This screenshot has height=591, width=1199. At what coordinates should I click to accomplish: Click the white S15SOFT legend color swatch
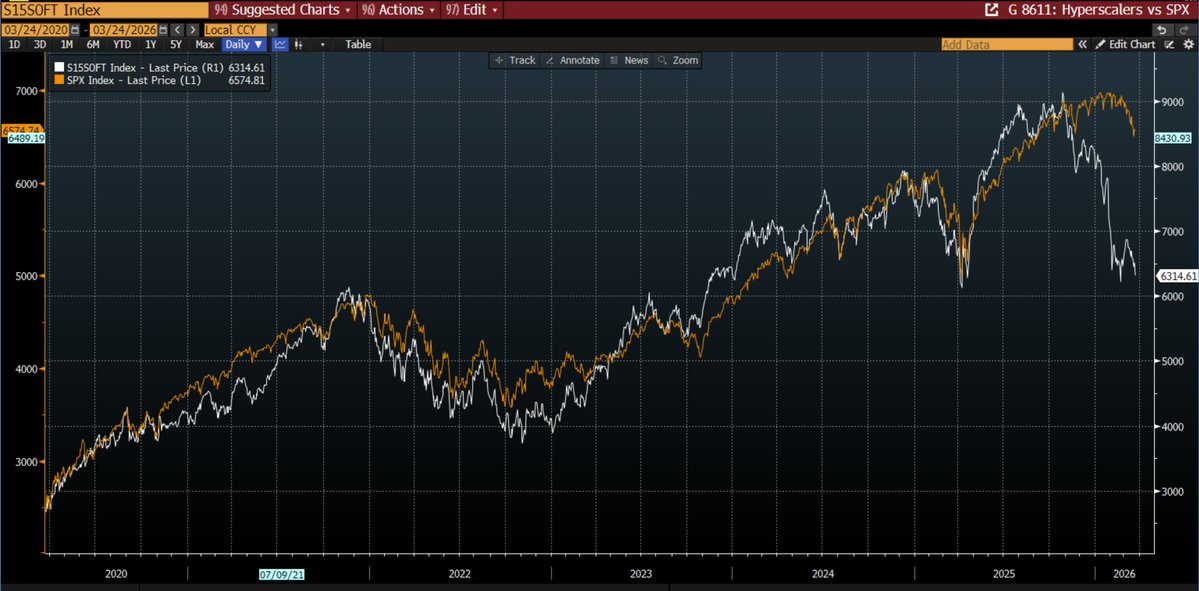click(x=59, y=67)
